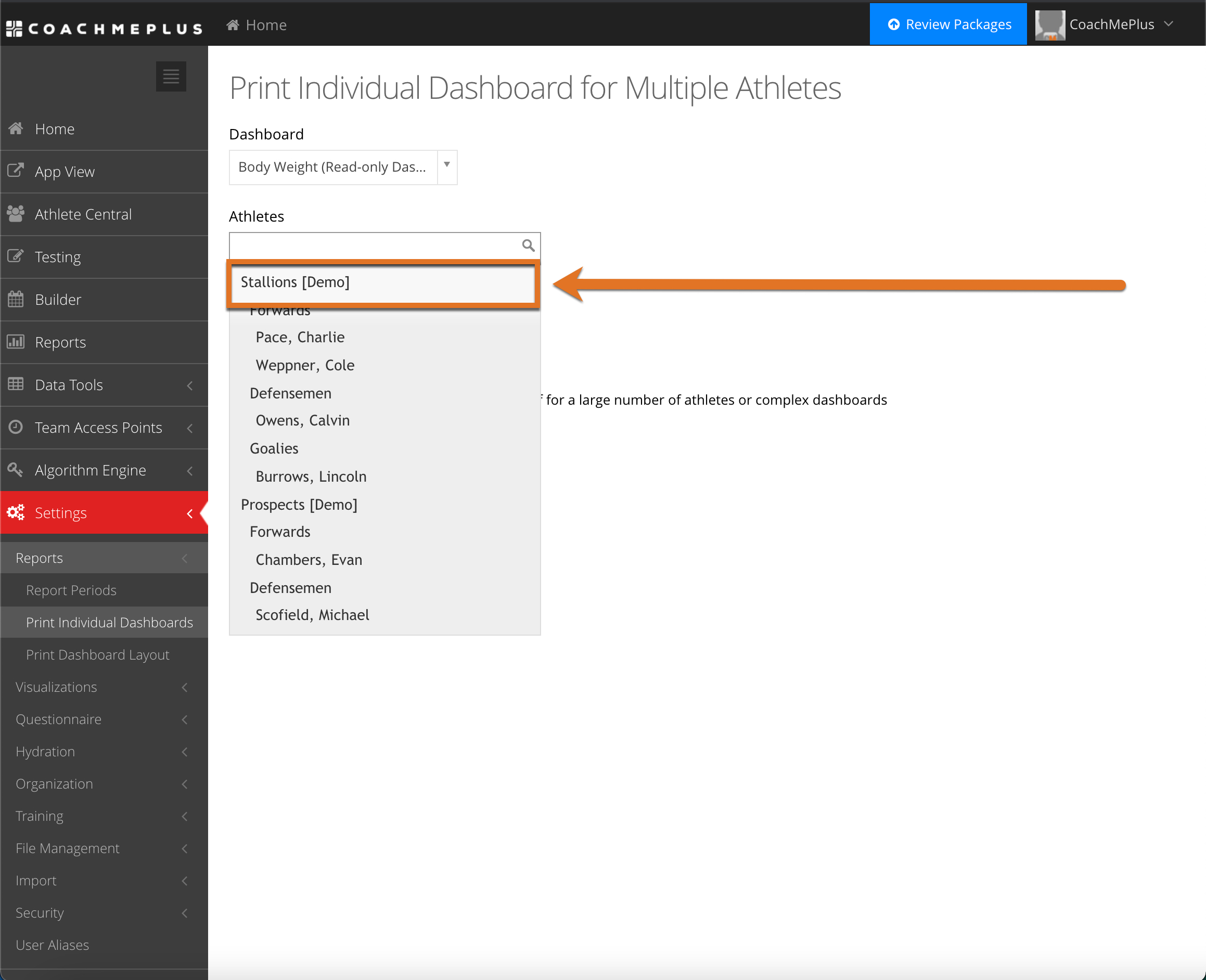
Task: Click the CoachMePlus user avatar
Action: click(x=1050, y=25)
